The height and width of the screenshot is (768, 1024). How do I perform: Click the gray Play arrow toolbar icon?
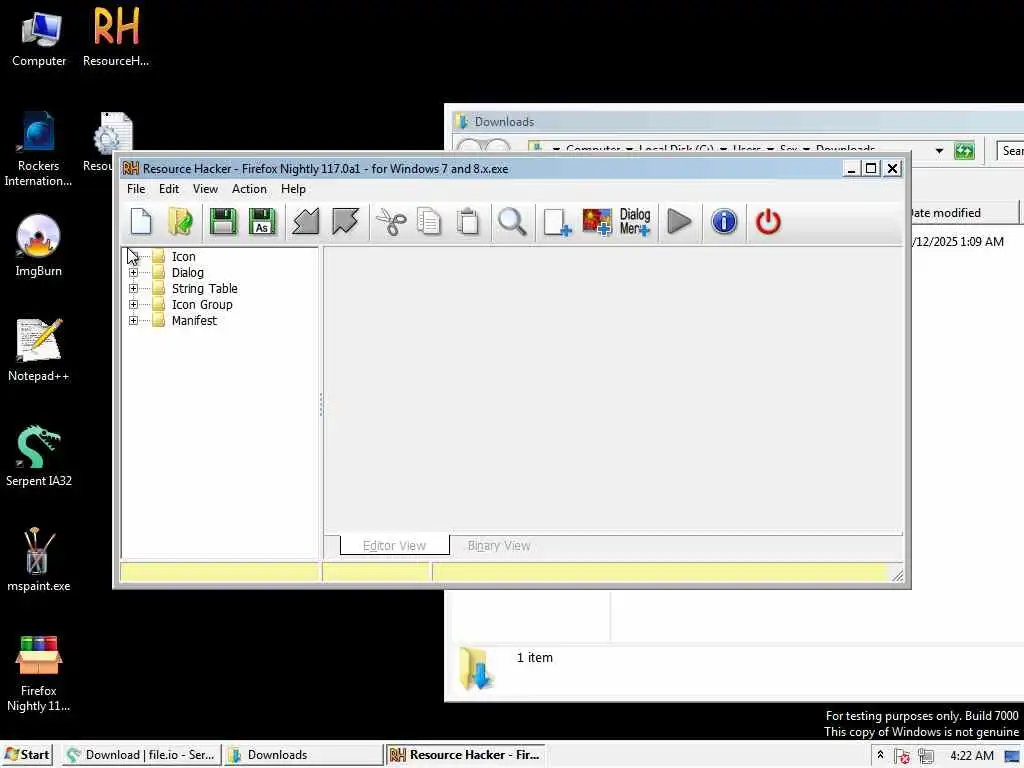679,222
